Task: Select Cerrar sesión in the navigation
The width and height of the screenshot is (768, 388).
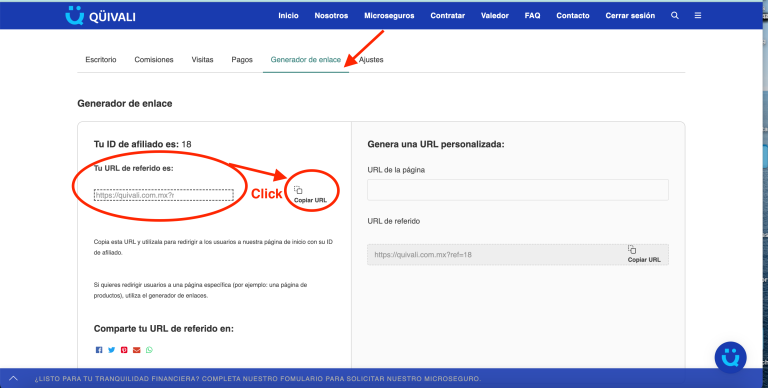Action: coord(630,16)
